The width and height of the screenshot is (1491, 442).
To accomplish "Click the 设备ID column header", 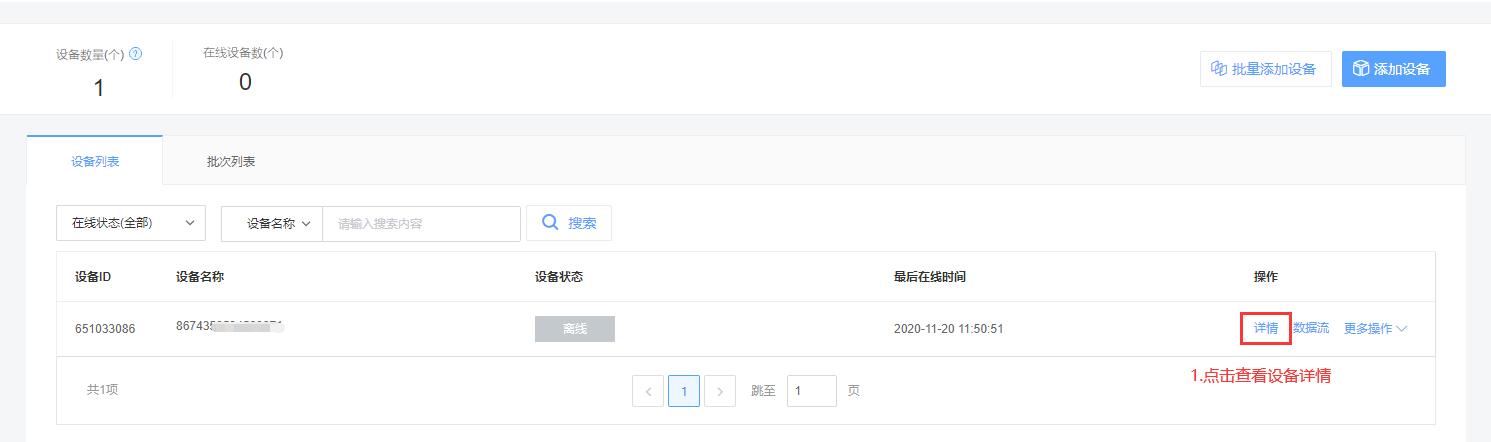I will click(93, 277).
